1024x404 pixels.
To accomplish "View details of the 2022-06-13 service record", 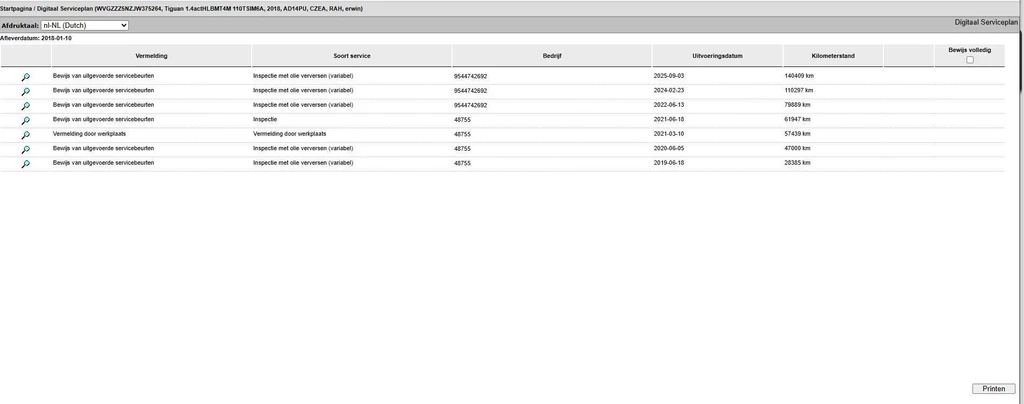I will pos(25,106).
